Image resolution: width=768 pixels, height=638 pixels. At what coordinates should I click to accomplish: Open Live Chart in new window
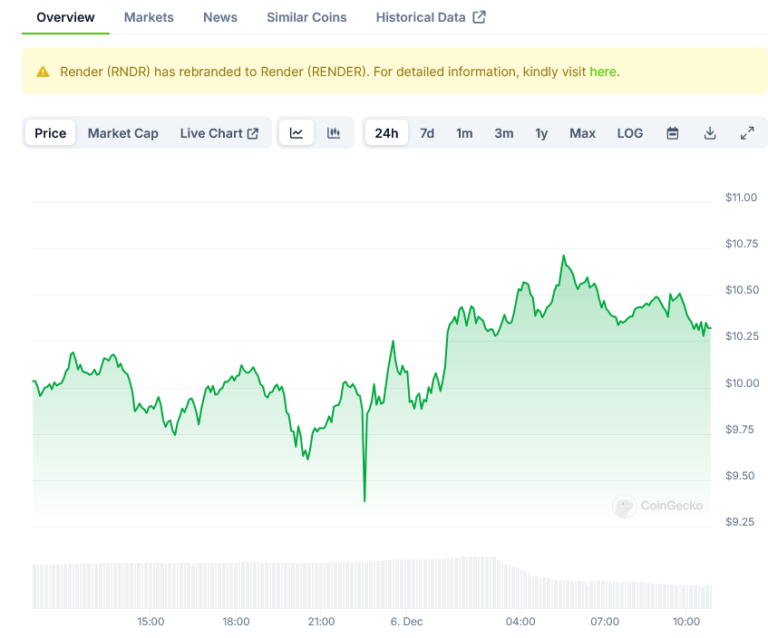[219, 133]
